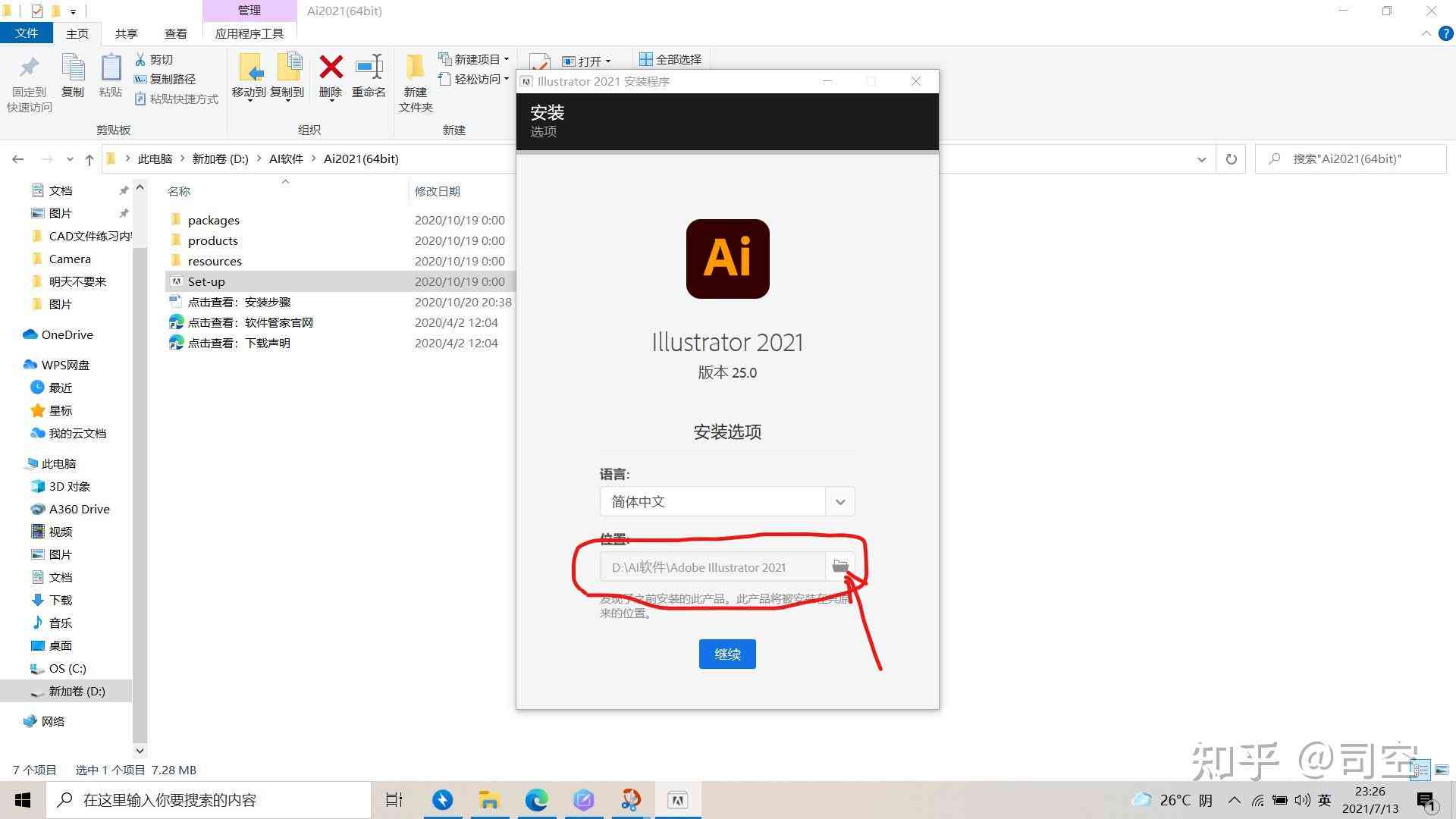Image resolution: width=1456 pixels, height=819 pixels.
Task: Open the OneDrive folder in sidebar
Action: 65,333
